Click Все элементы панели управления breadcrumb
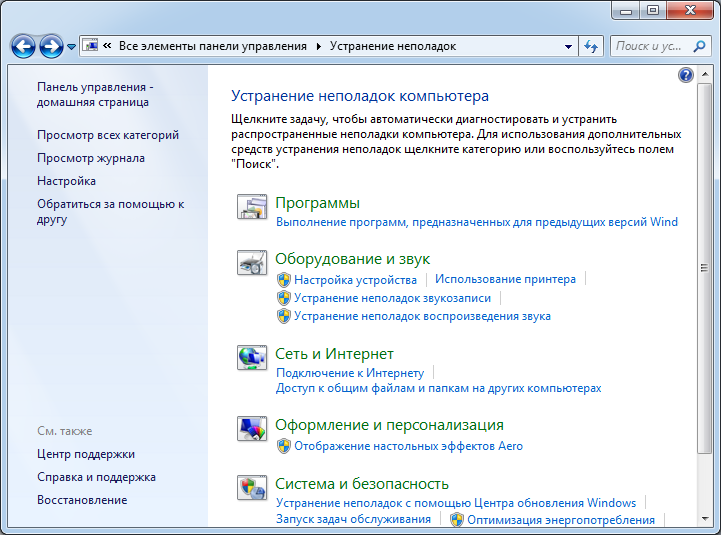The height and width of the screenshot is (536, 722). click(x=213, y=46)
